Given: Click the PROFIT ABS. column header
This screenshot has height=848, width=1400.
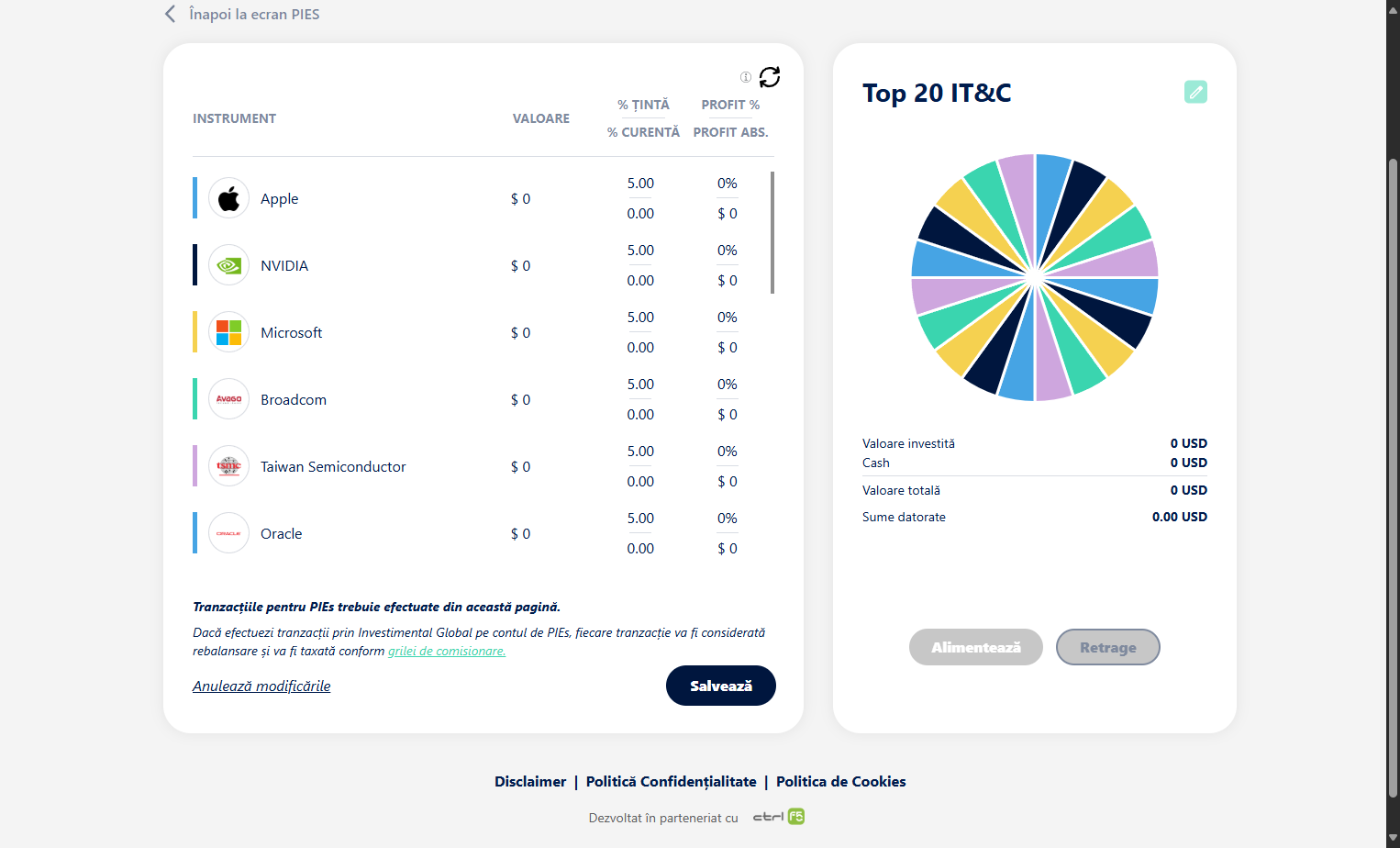Looking at the screenshot, I should (x=730, y=132).
